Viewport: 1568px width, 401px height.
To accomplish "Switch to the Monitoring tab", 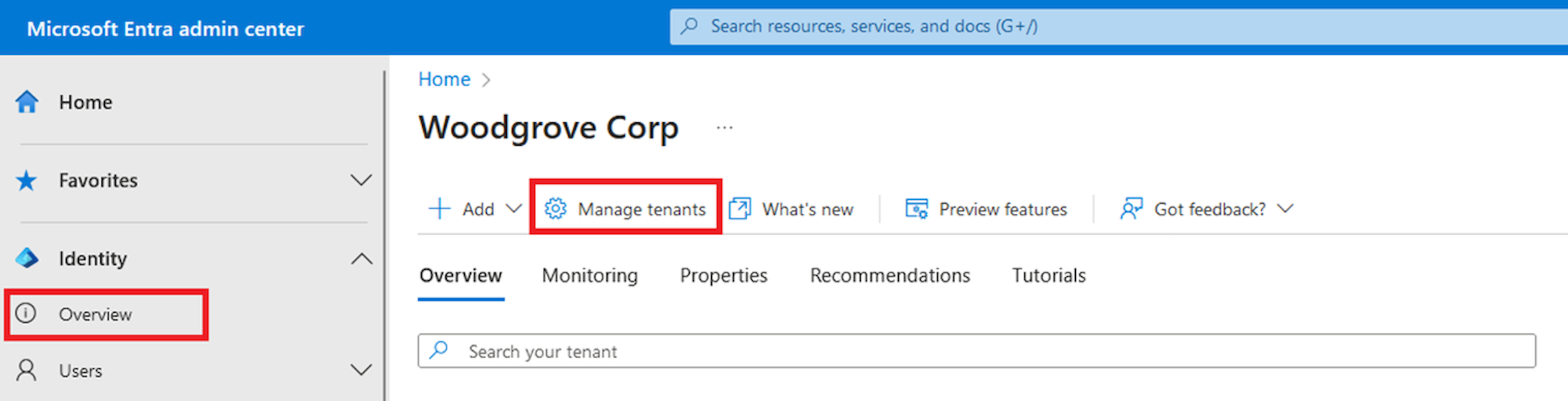I will pos(590,275).
